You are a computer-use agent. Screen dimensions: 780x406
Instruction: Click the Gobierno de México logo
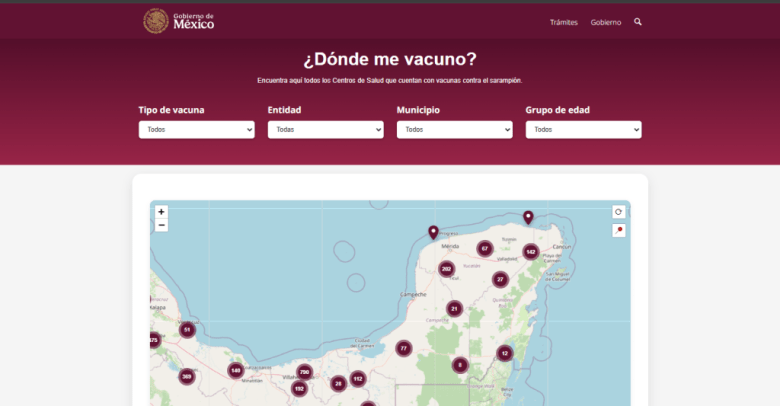[179, 21]
